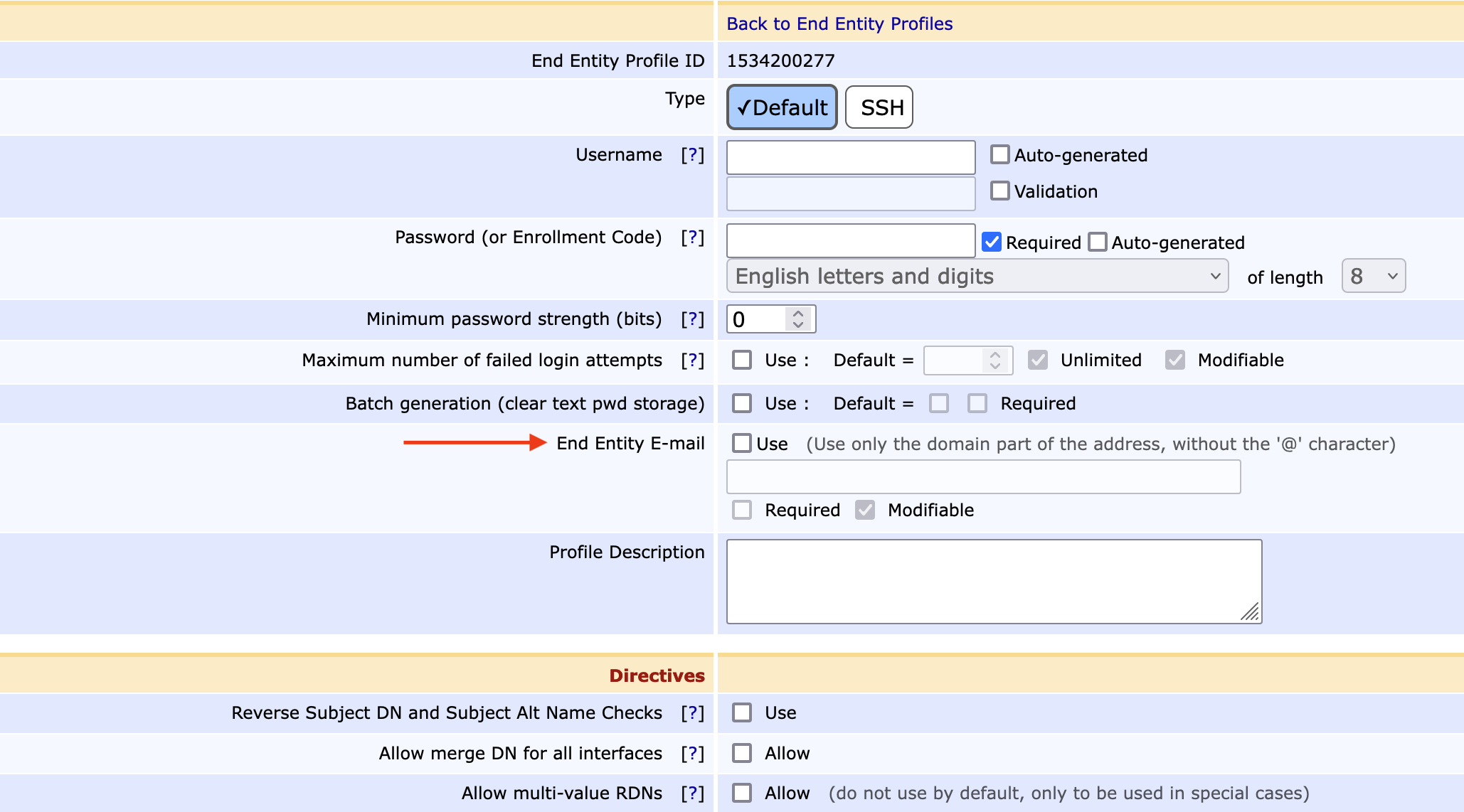Toggle Required password checkbox

pyautogui.click(x=992, y=242)
